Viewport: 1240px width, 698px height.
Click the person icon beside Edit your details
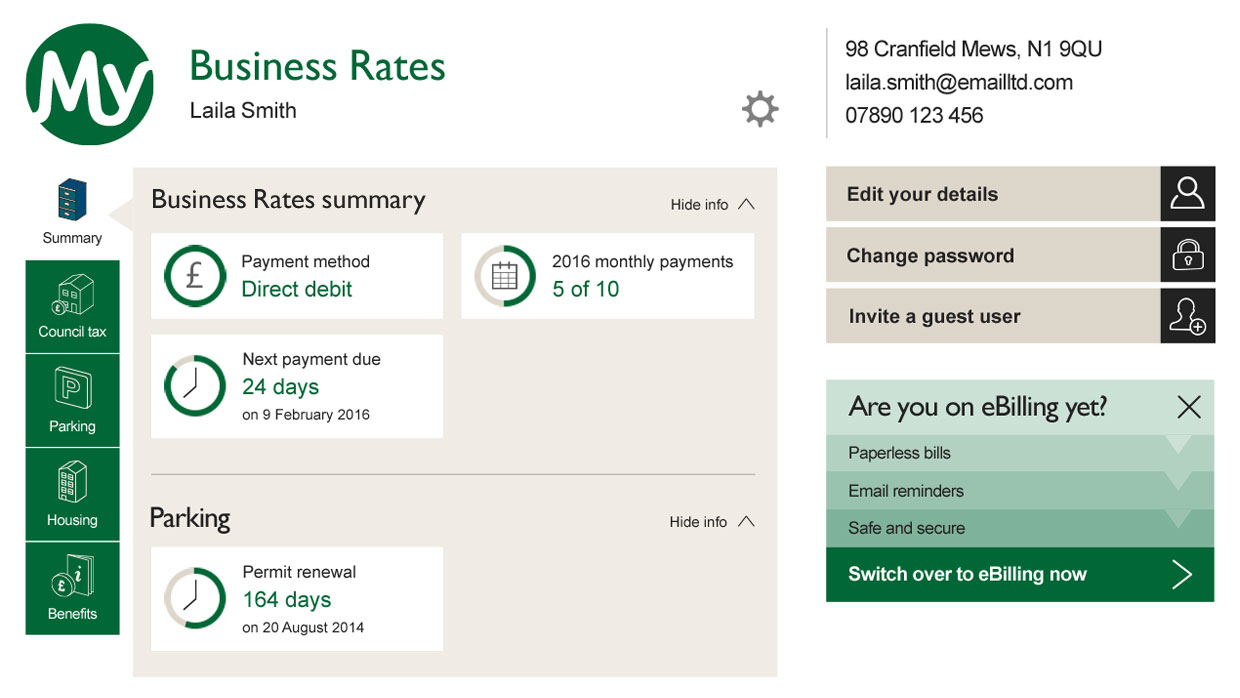1188,194
